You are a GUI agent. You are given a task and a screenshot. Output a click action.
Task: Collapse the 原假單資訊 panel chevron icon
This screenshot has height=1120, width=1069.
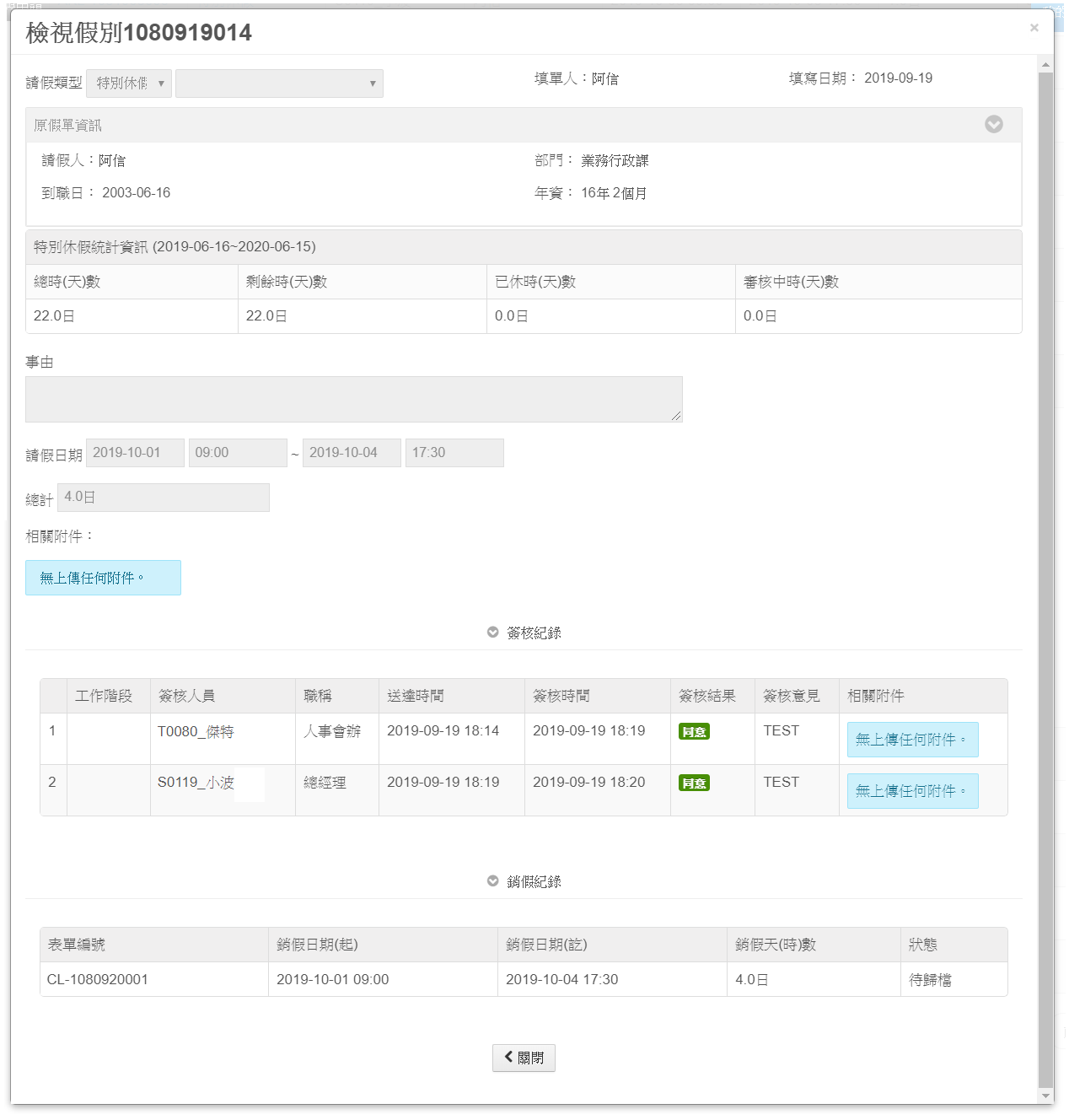[994, 125]
